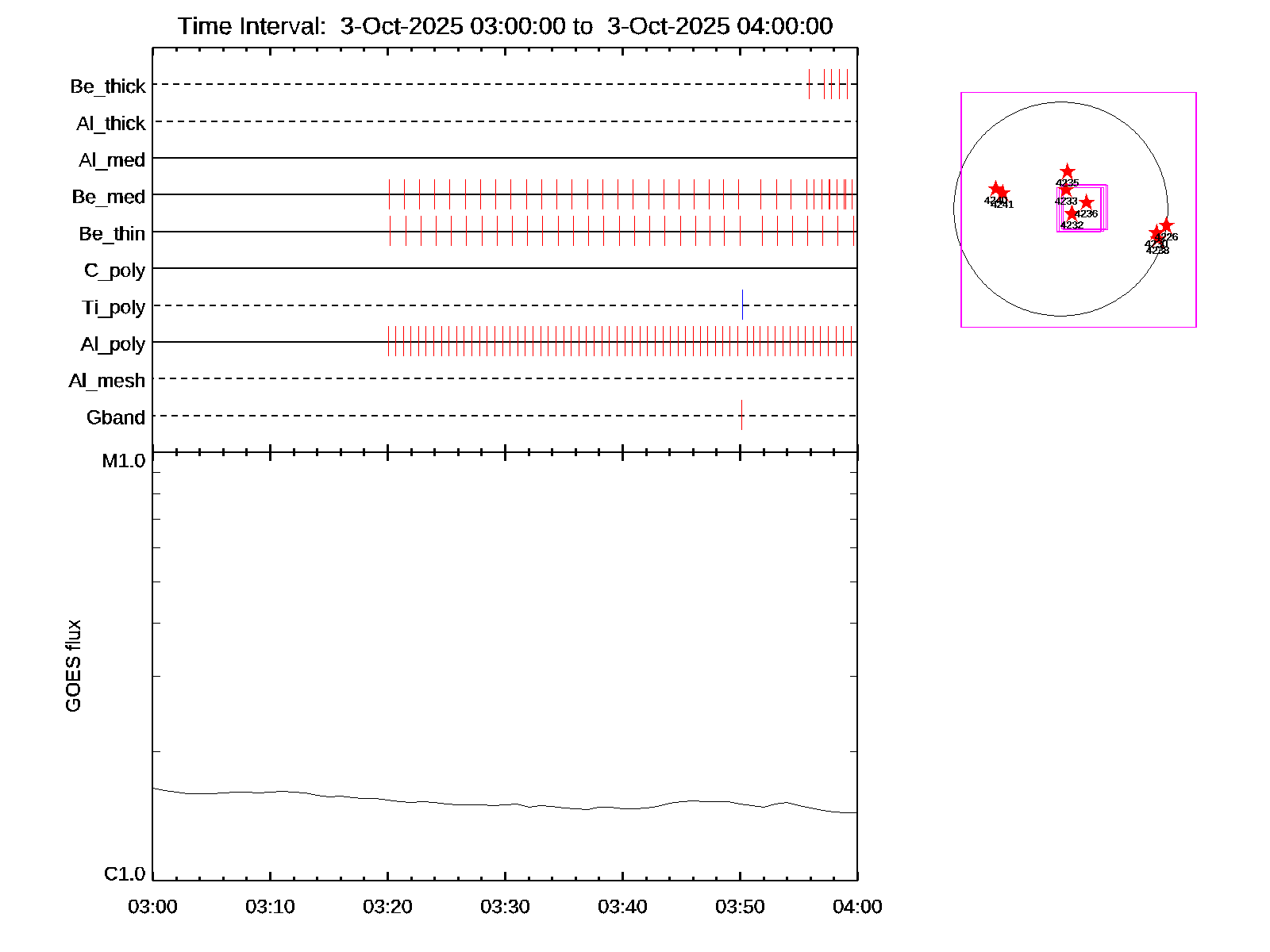
Task: Click the Be_med filter label
Action: click(109, 197)
